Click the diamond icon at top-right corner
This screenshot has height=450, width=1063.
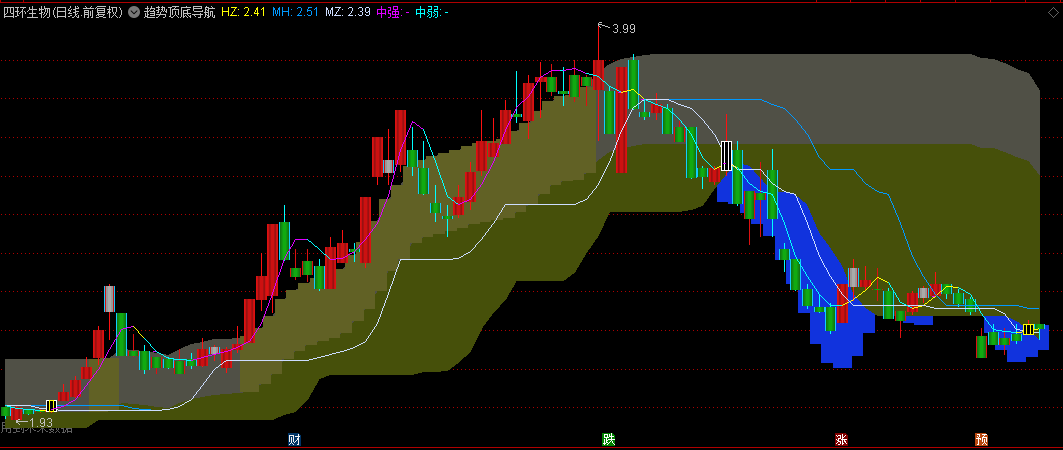click(1051, 12)
